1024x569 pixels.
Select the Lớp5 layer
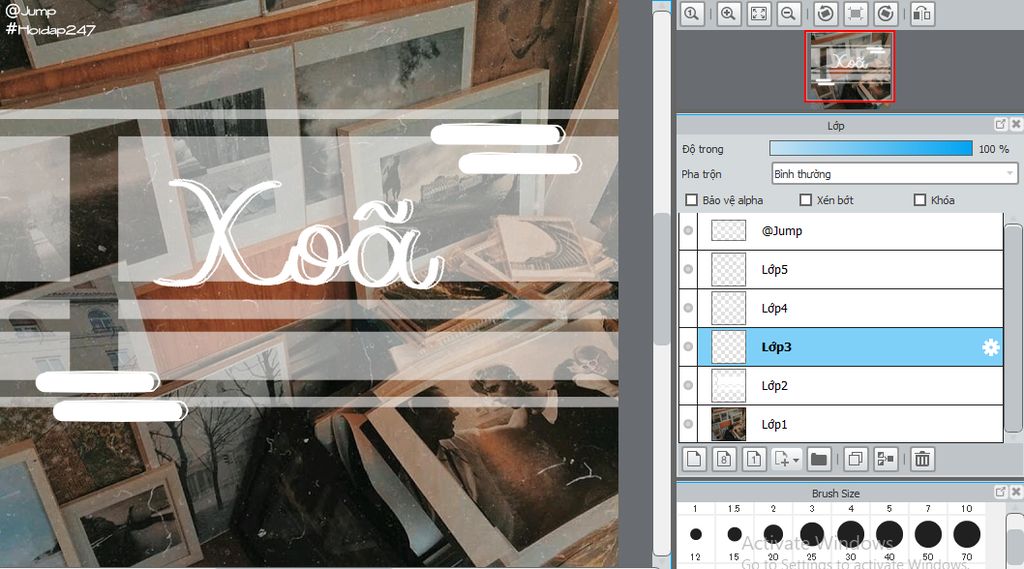(x=850, y=269)
